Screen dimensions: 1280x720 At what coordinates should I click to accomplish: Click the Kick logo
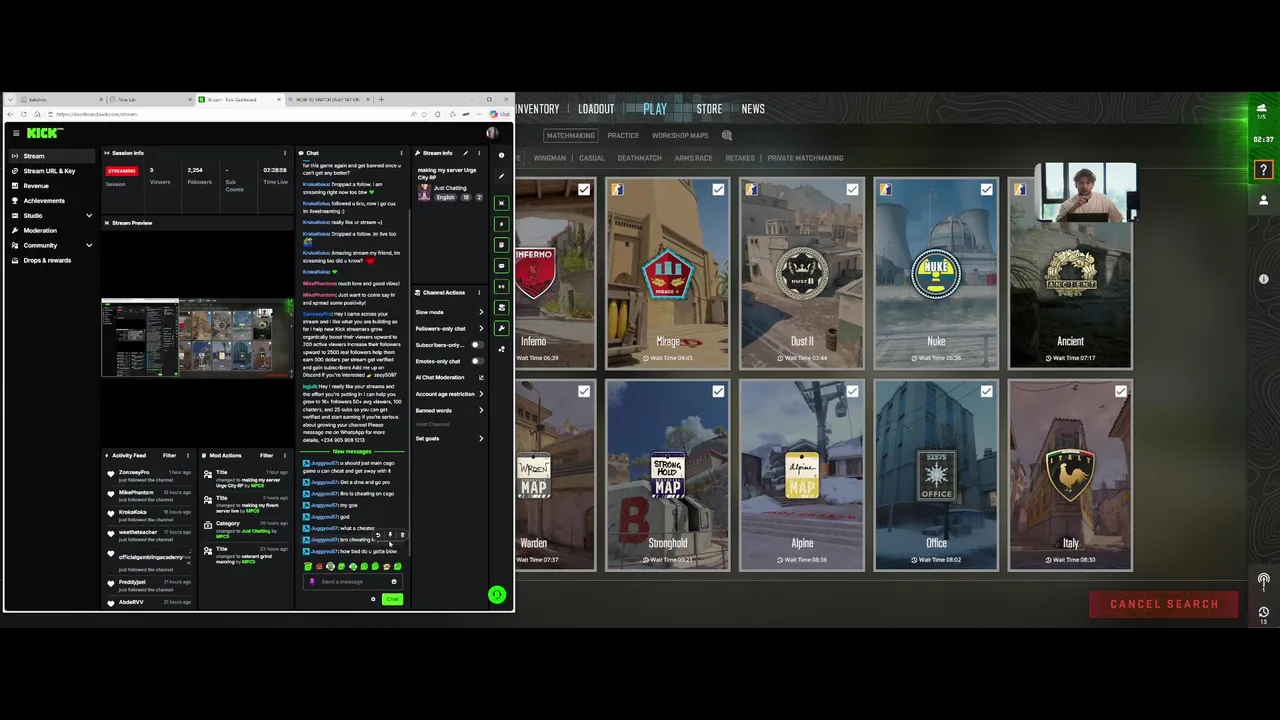tap(43, 133)
